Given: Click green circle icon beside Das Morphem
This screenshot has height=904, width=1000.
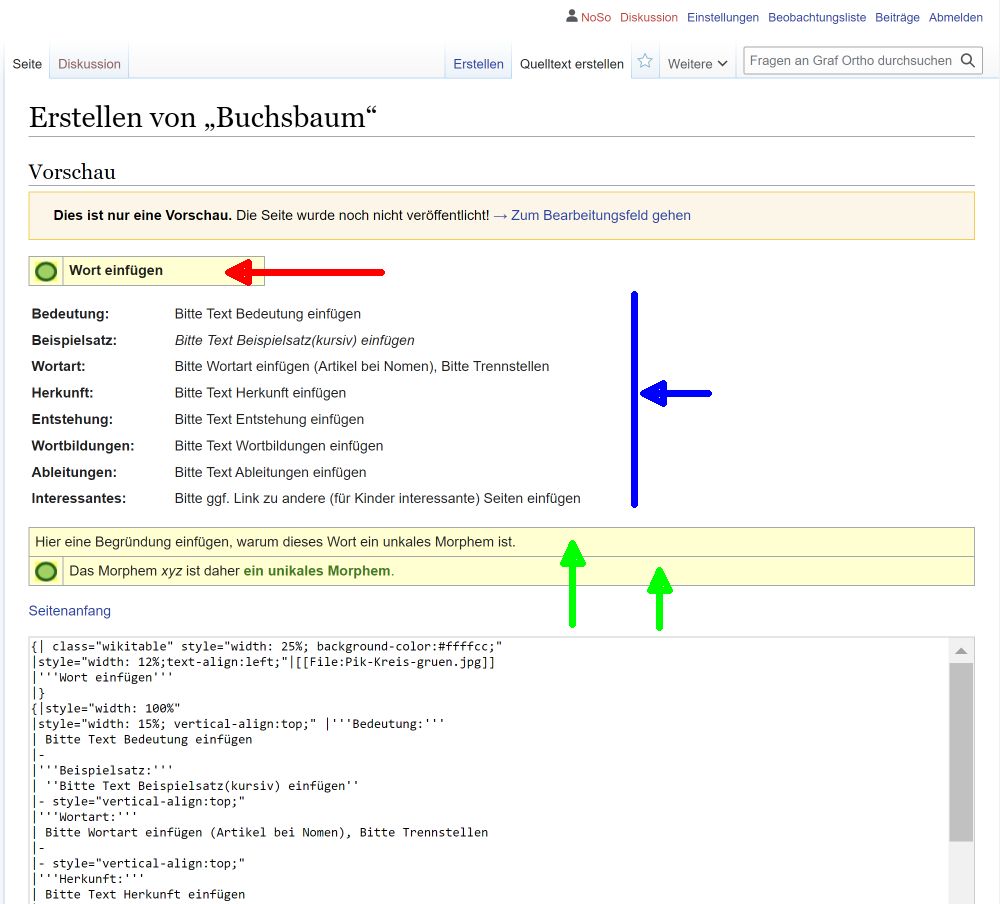Looking at the screenshot, I should pyautogui.click(x=46, y=571).
